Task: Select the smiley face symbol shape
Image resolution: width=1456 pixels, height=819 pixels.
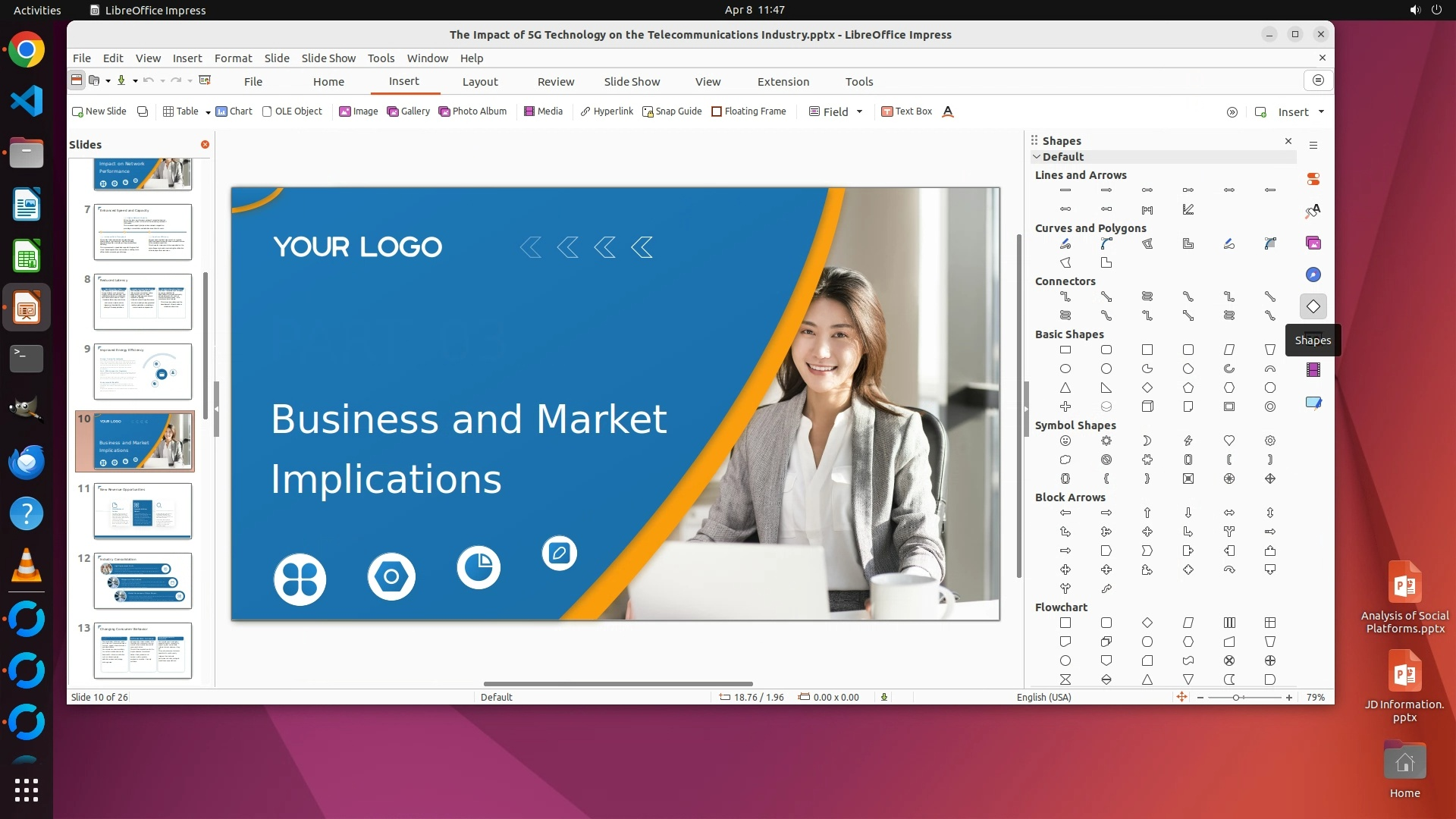Action: (x=1065, y=441)
